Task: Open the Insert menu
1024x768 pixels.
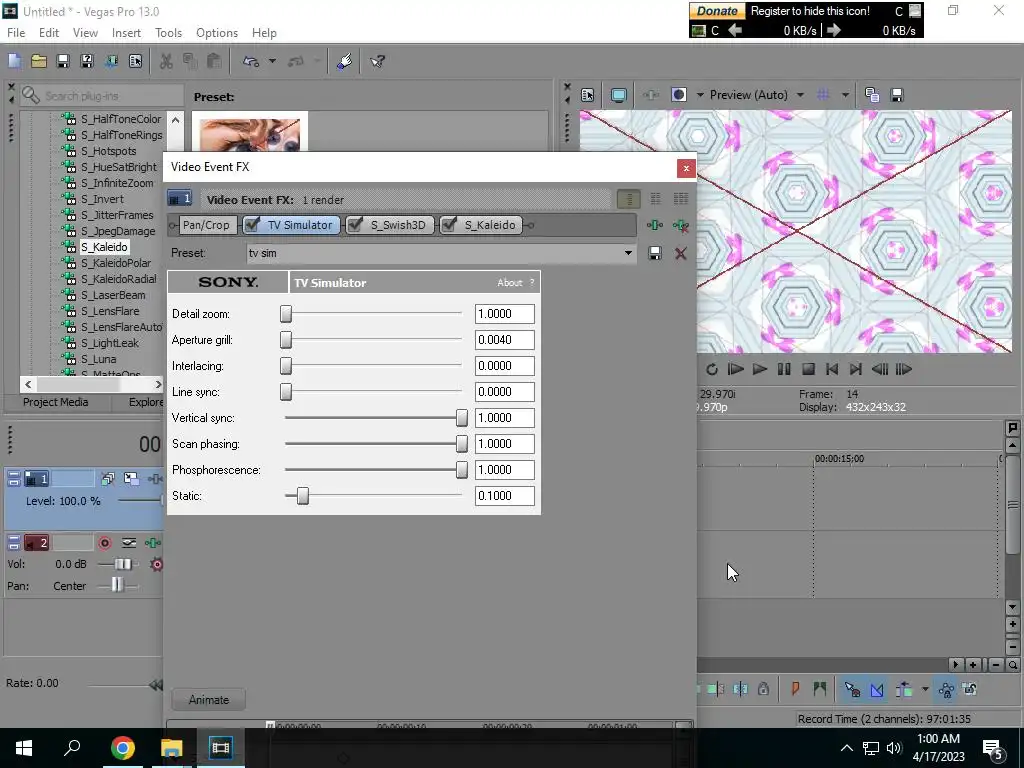Action: click(x=126, y=33)
